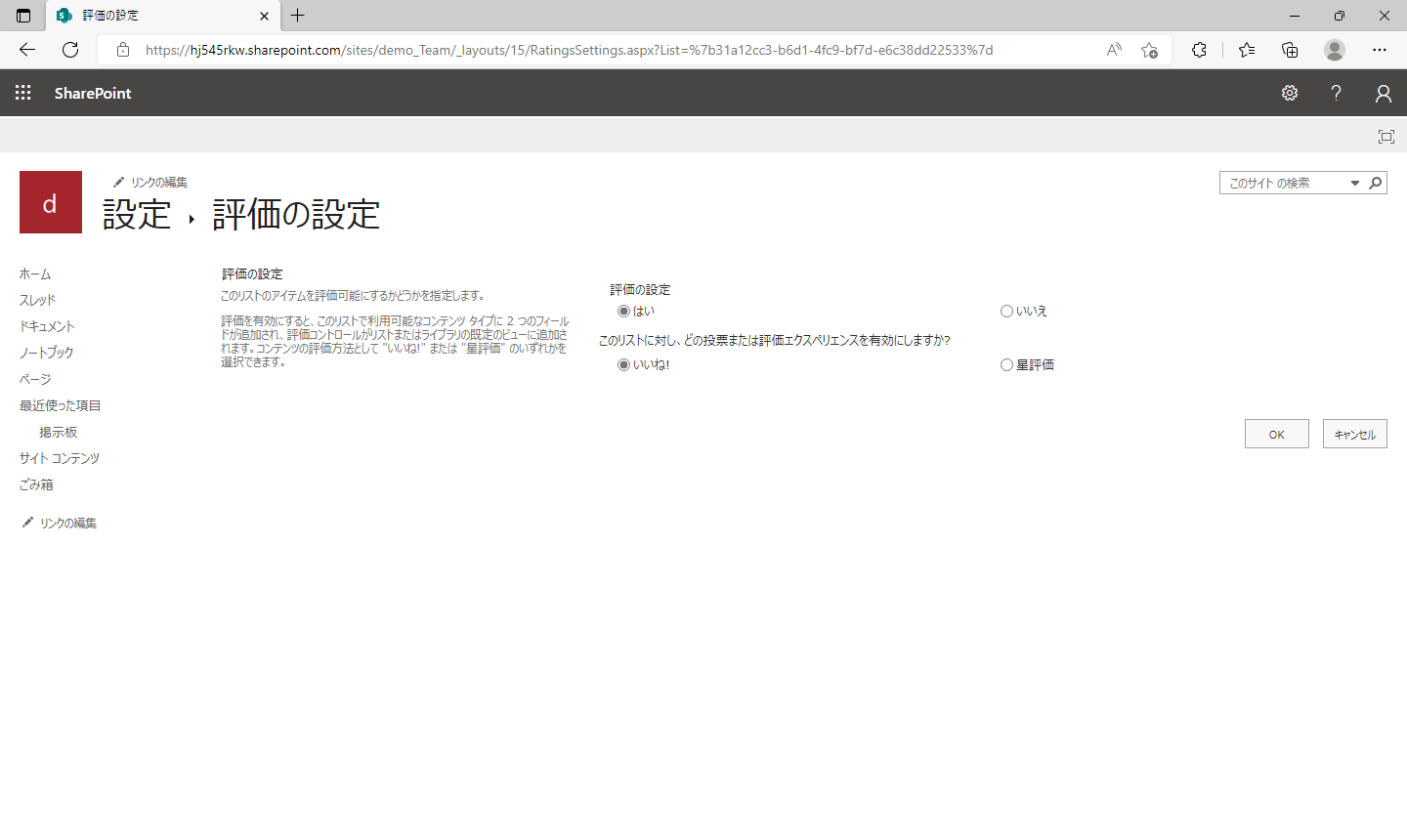Add this page to favorites star icon
The image size is (1407, 840).
point(1150,50)
